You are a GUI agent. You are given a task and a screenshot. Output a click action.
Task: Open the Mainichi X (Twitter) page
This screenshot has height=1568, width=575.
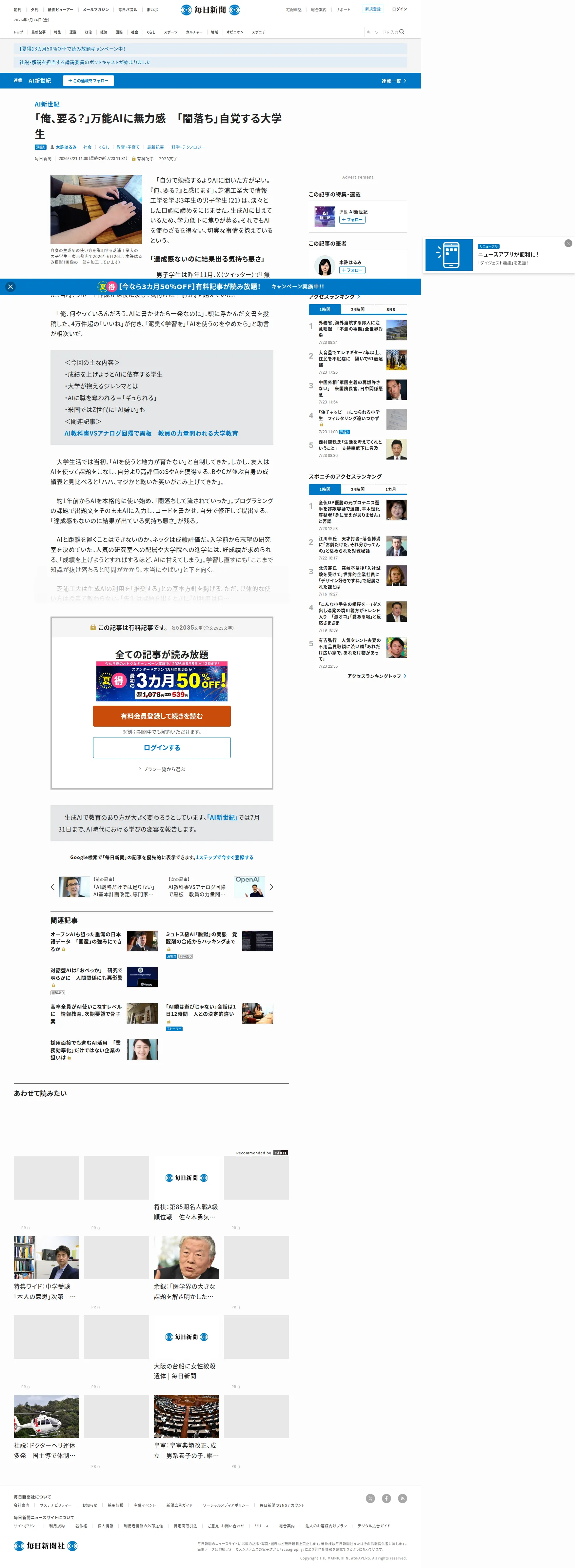click(370, 1498)
